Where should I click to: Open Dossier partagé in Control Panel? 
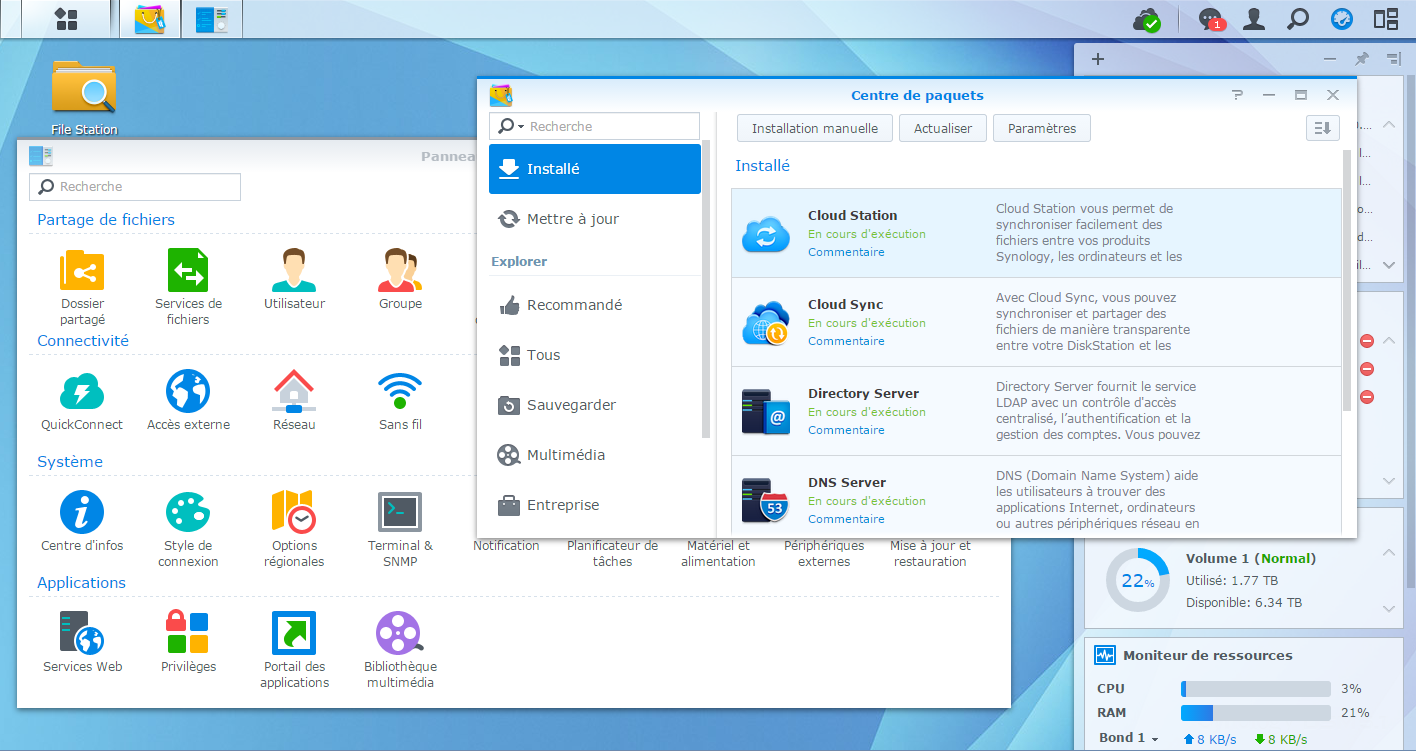(82, 287)
